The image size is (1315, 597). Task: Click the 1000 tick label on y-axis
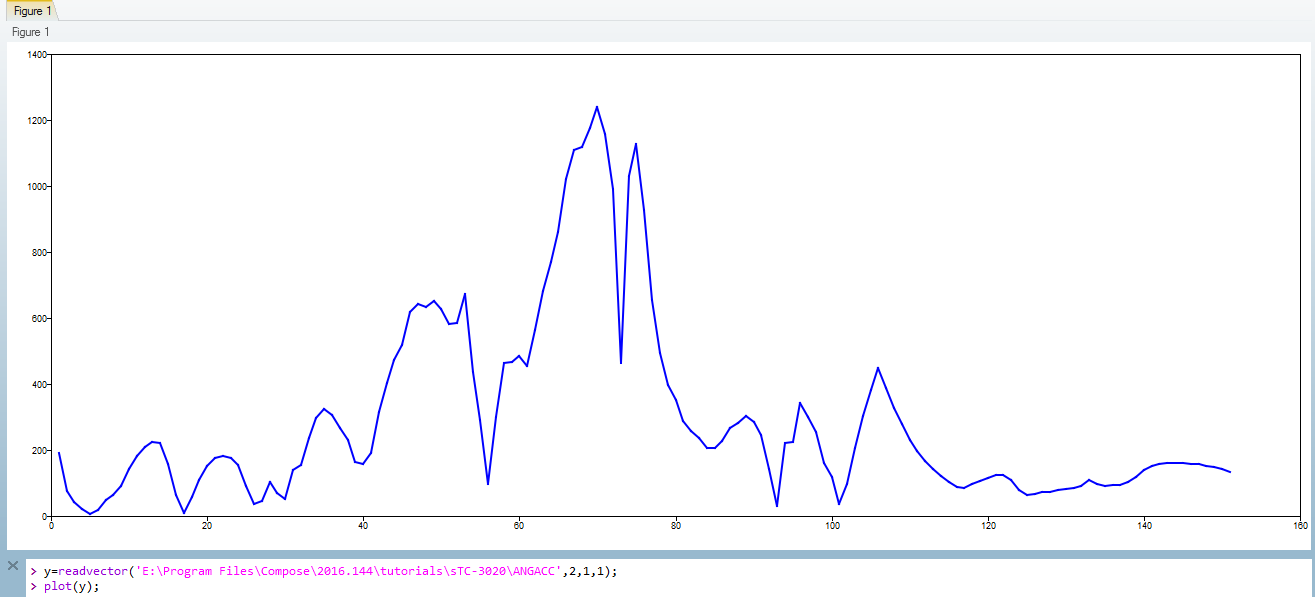click(36, 187)
